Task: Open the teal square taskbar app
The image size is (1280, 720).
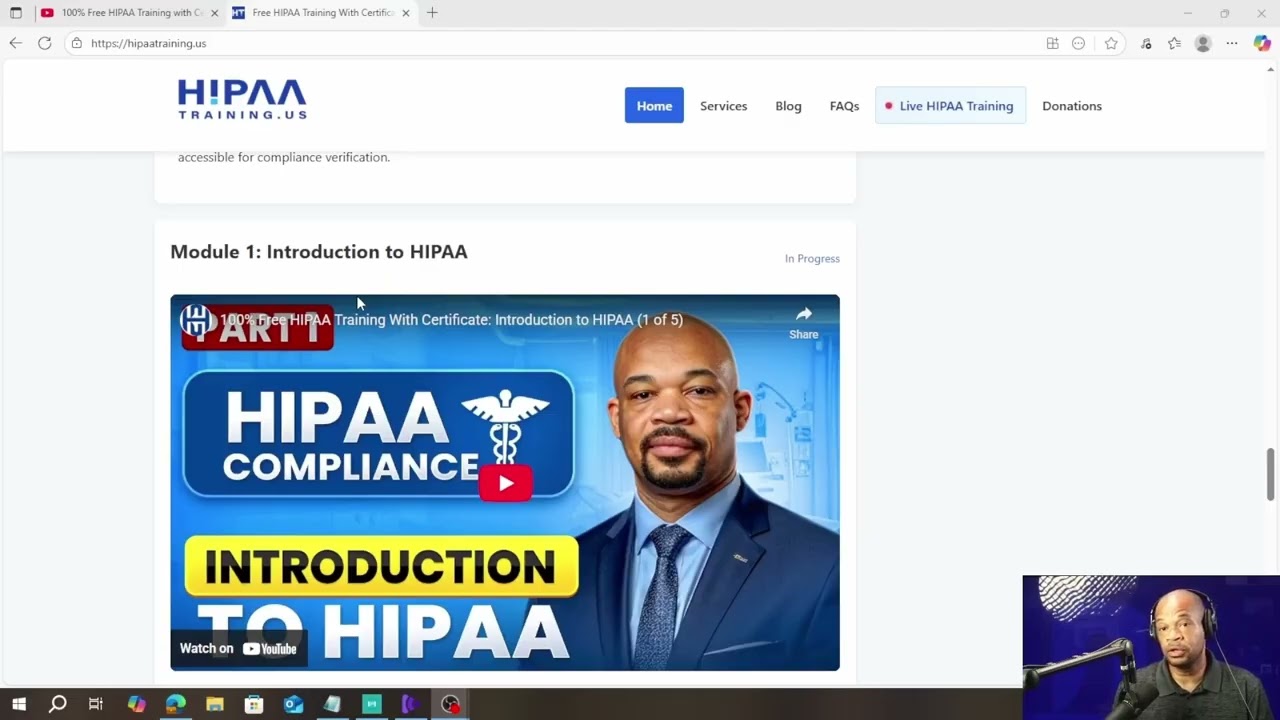Action: [372, 704]
